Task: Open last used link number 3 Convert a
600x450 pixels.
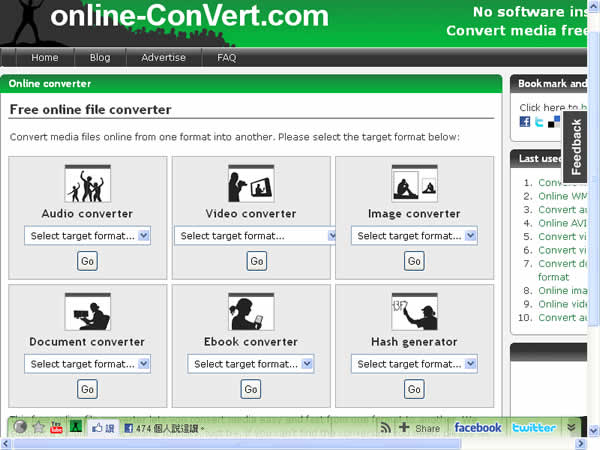Action: 562,209
